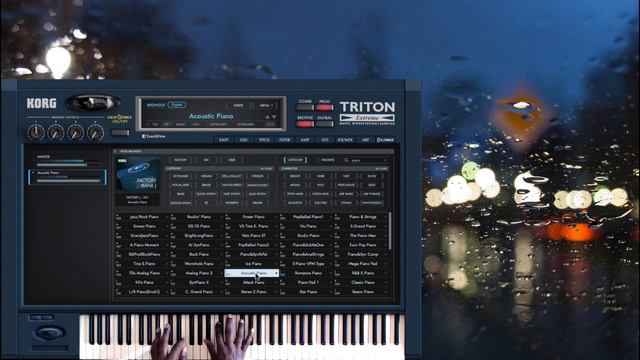This screenshot has height=360, width=640.
Task: Toggle the COMBI mode button
Action: 305,107
